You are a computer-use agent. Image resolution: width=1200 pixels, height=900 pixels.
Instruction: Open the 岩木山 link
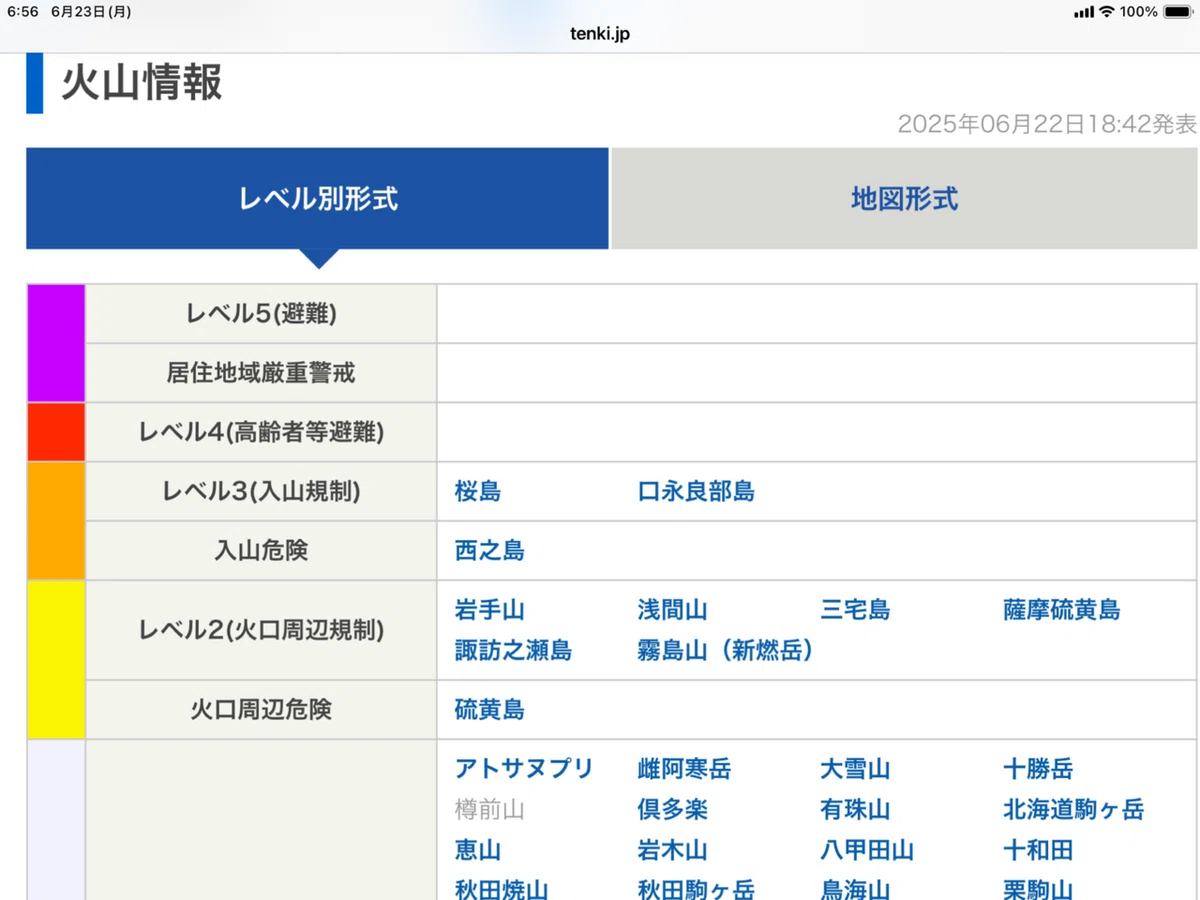coord(673,850)
